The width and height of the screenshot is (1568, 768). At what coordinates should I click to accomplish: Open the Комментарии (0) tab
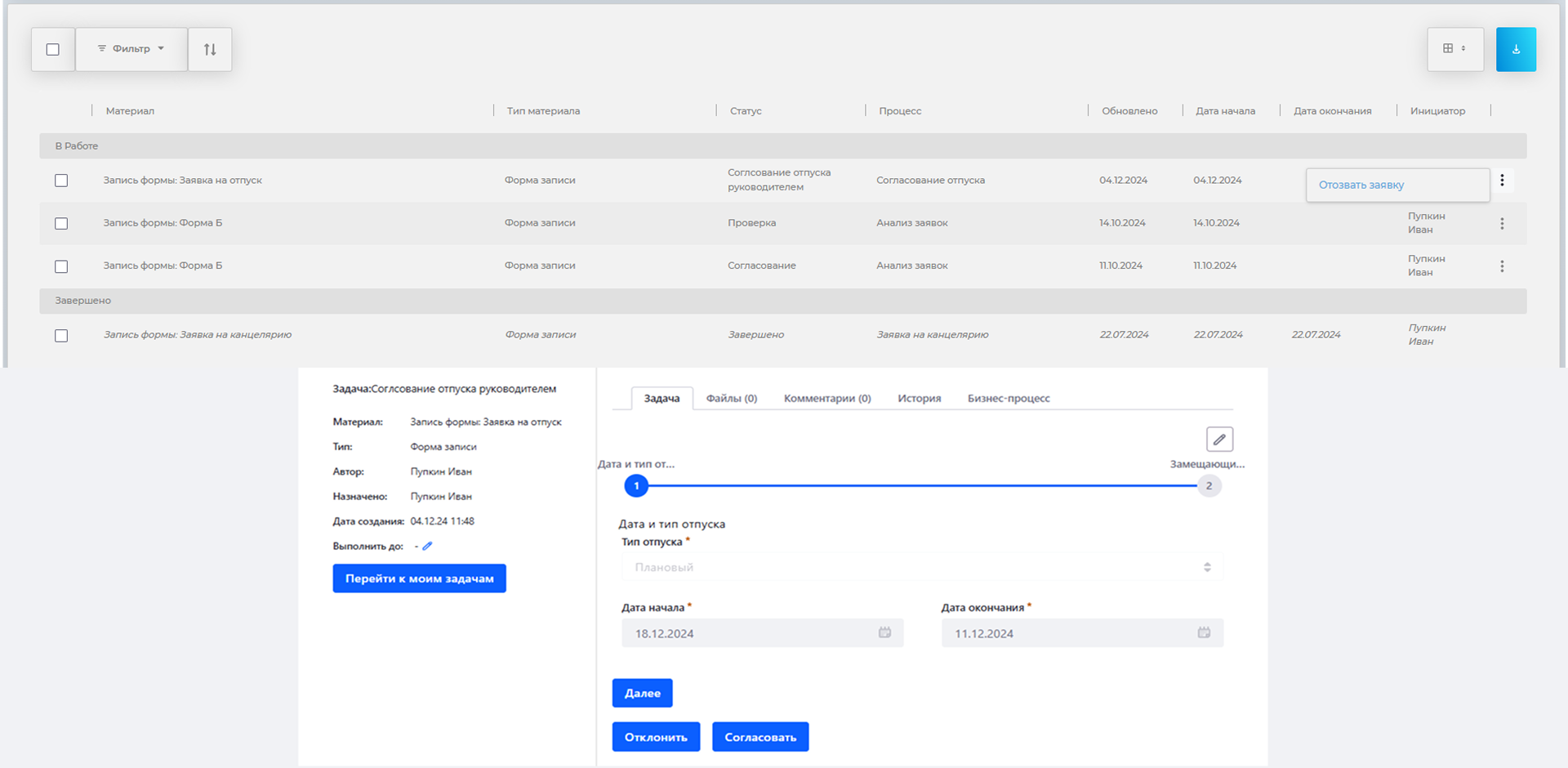coord(827,399)
